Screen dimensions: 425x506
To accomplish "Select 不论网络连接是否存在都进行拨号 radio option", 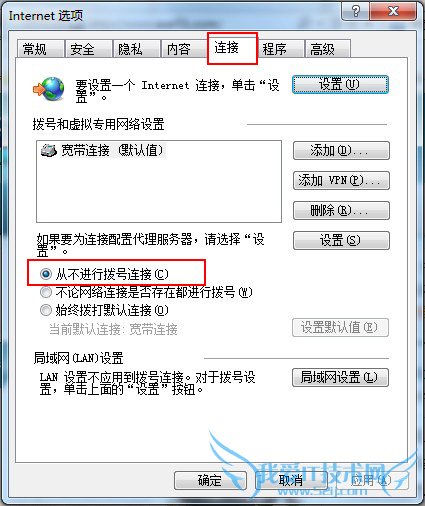I will 46,292.
